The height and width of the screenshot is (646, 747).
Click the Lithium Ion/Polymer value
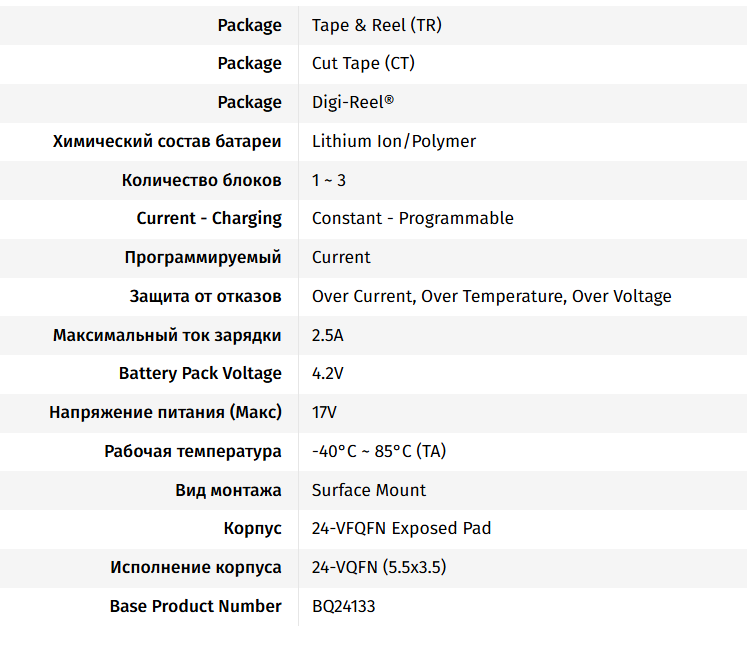click(393, 141)
